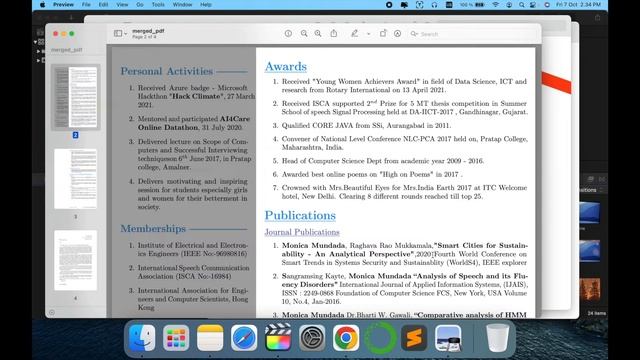
Task: Click the 'Hack Climate' bold text
Action: 197,96
